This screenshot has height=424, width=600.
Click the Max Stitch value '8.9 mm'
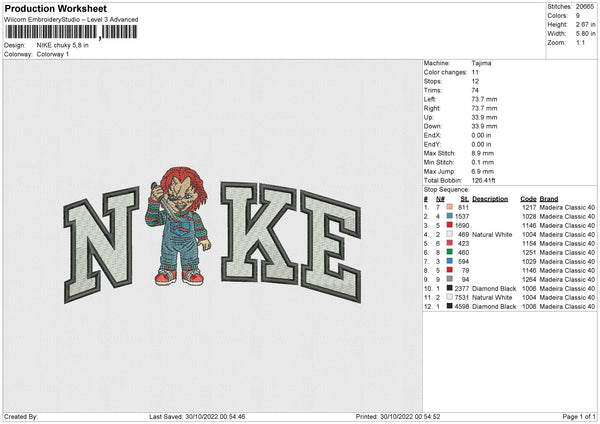pyautogui.click(x=483, y=153)
